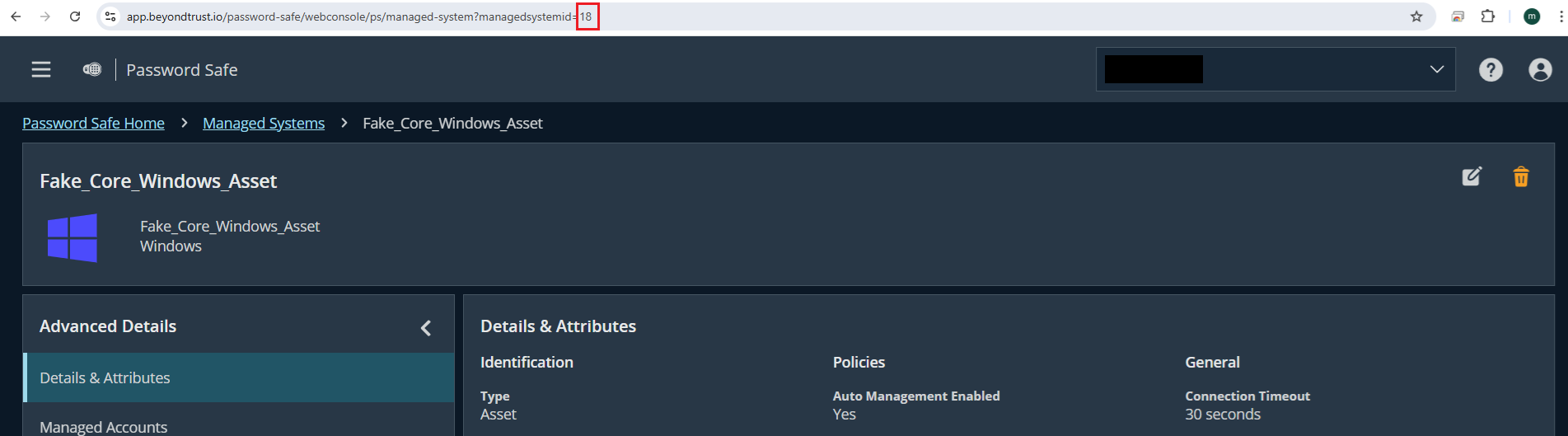This screenshot has height=436, width=1568.
Task: Open the Chrome three-dot menu
Action: [x=1561, y=16]
